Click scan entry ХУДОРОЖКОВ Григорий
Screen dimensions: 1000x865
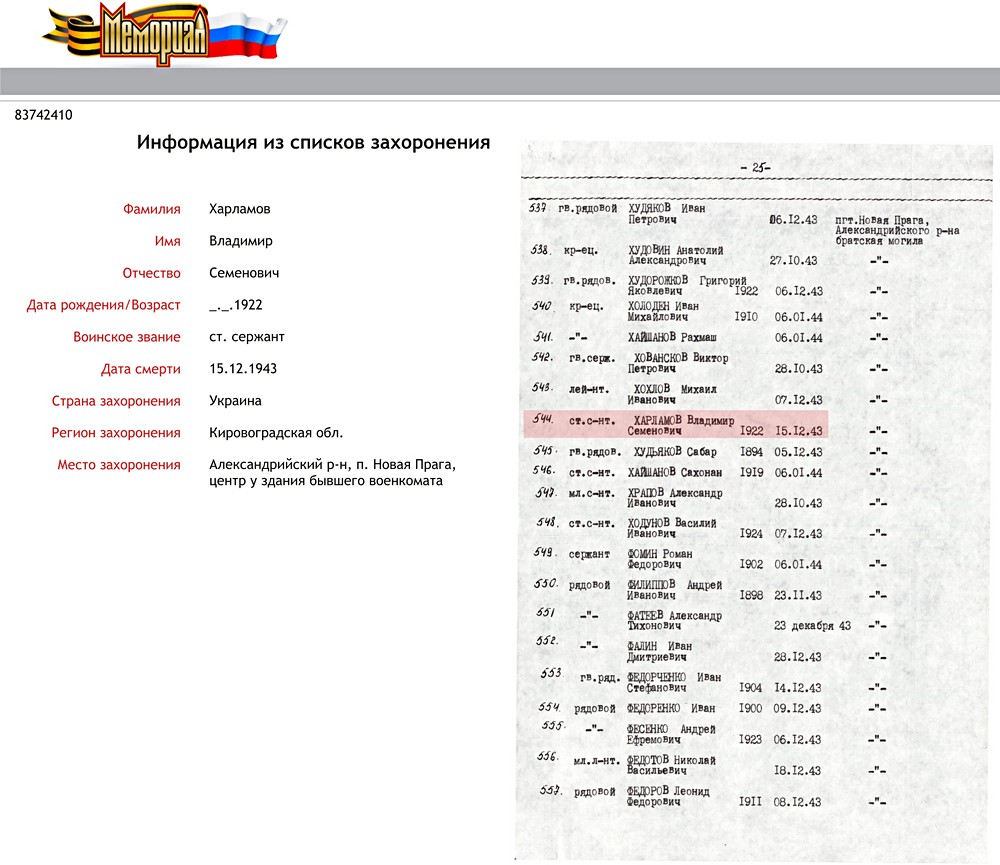(687, 285)
